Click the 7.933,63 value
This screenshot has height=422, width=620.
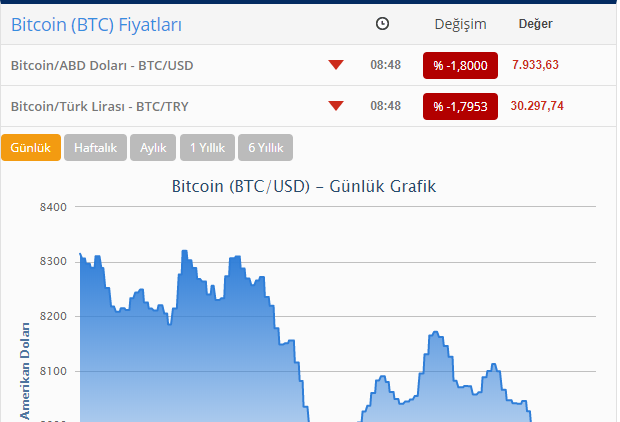point(535,65)
